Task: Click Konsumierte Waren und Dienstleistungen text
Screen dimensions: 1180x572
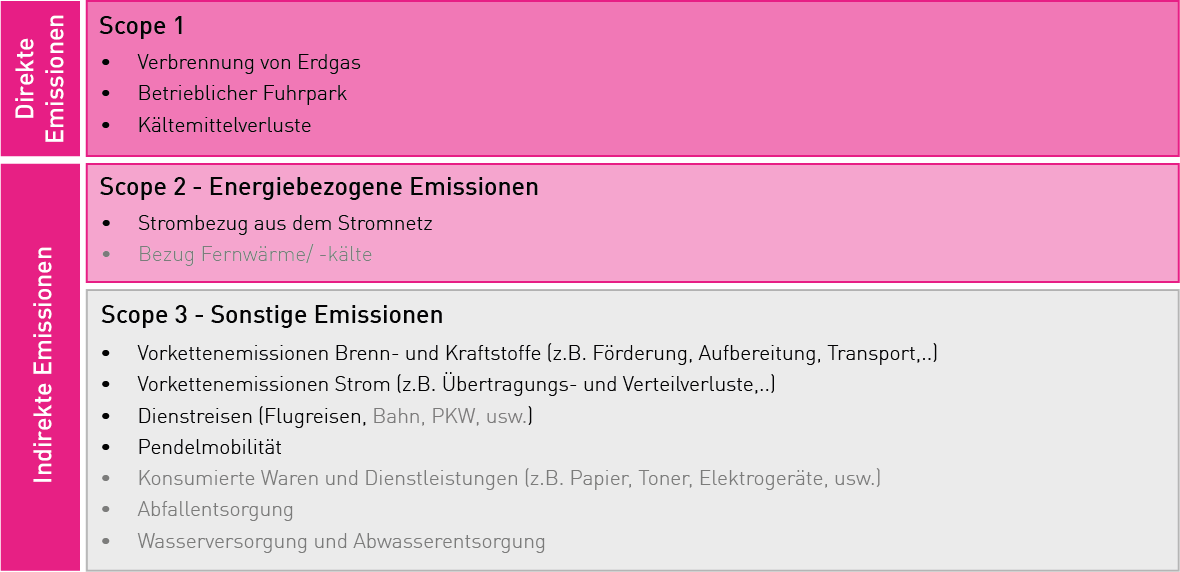Action: 327,479
